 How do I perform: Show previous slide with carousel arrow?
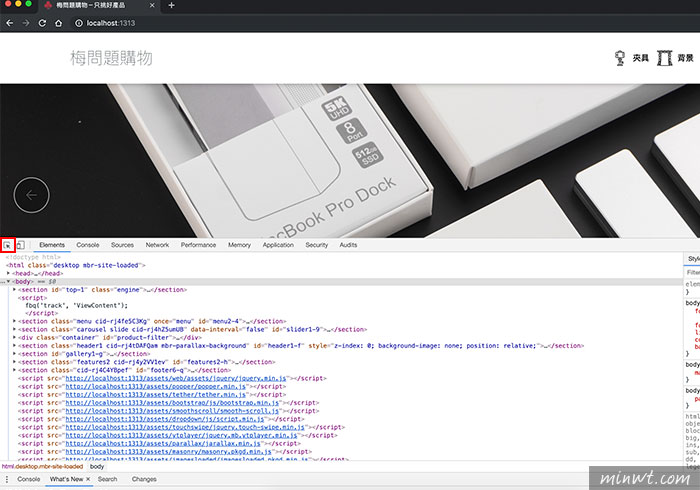point(31,195)
